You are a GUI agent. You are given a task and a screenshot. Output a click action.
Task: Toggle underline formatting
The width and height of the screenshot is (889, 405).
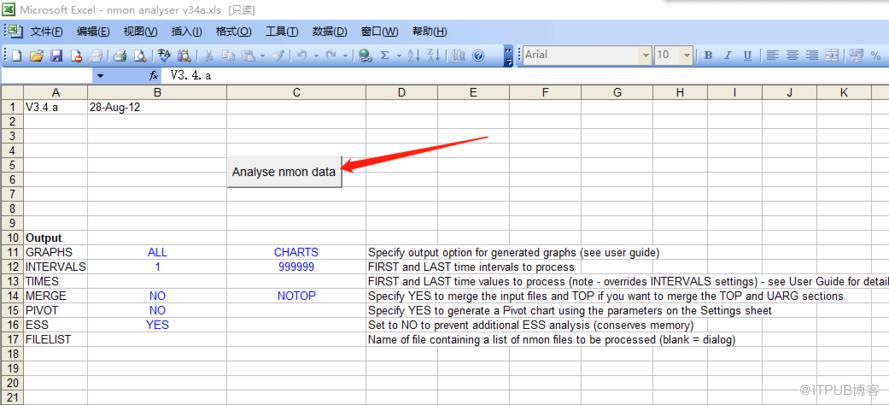coord(747,56)
